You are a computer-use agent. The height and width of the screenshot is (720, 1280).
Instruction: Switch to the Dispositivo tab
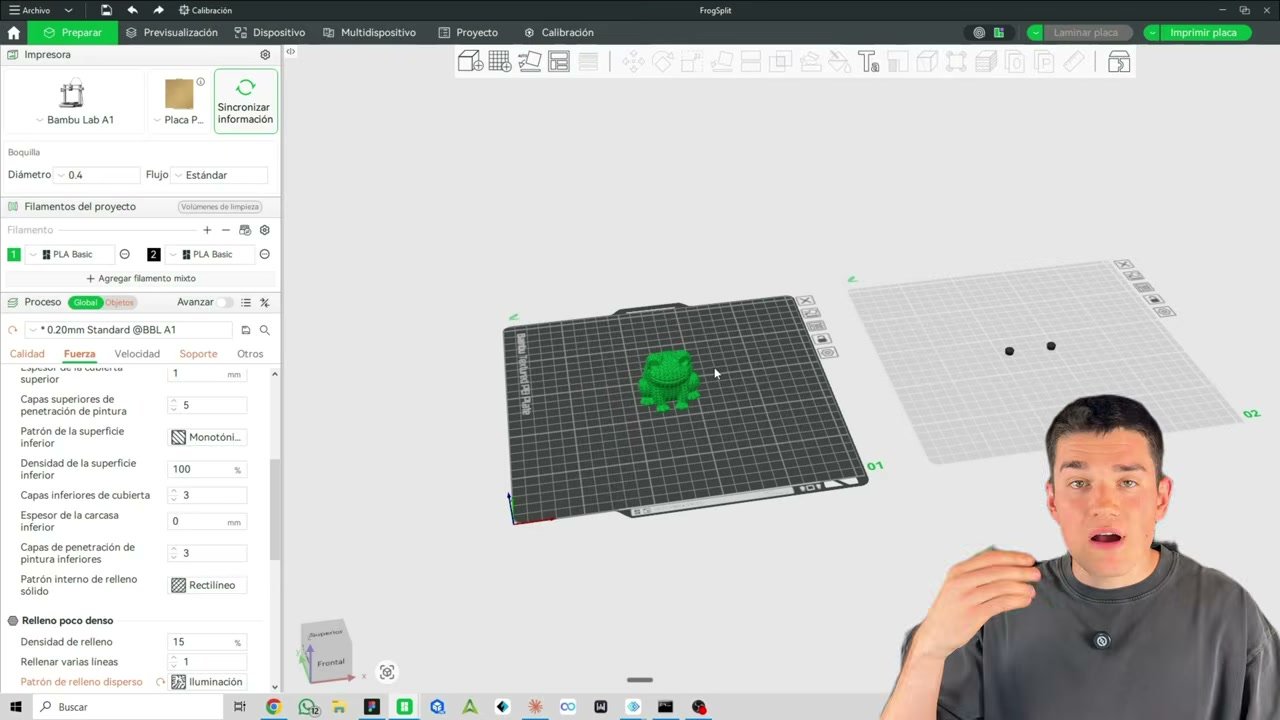pyautogui.click(x=270, y=33)
